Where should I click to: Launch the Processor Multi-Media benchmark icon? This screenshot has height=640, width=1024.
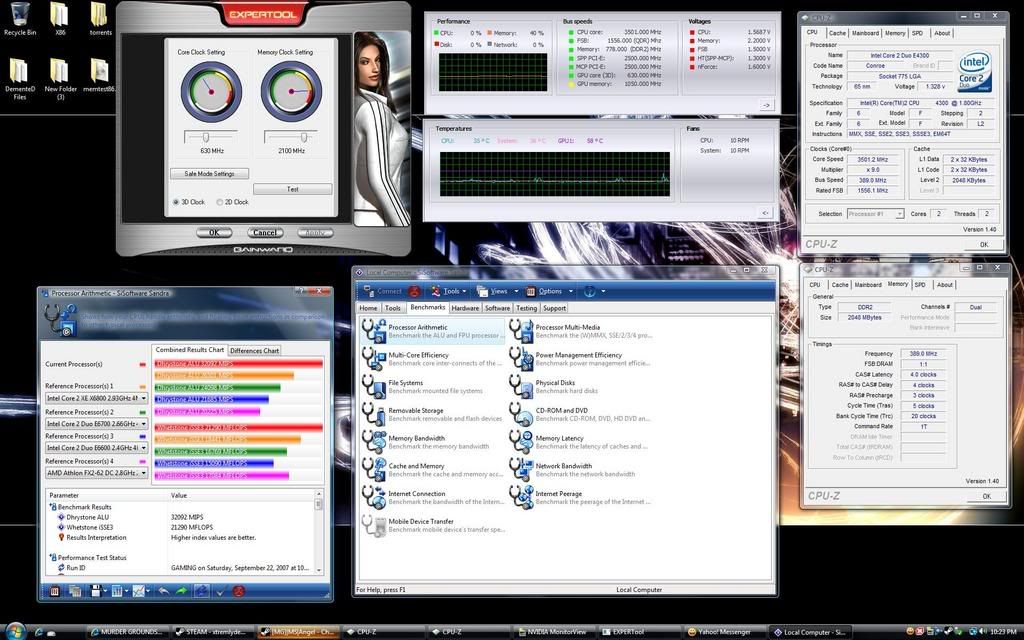click(x=521, y=331)
